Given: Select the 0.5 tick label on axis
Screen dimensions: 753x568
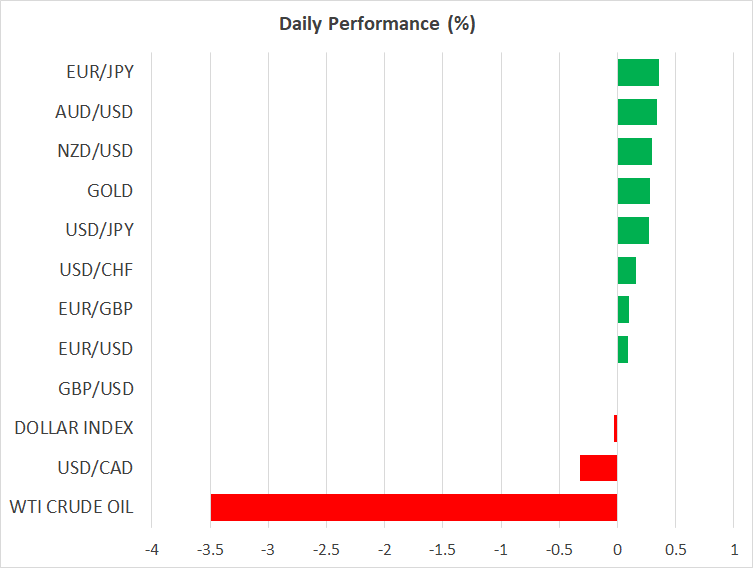Looking at the screenshot, I should (675, 550).
